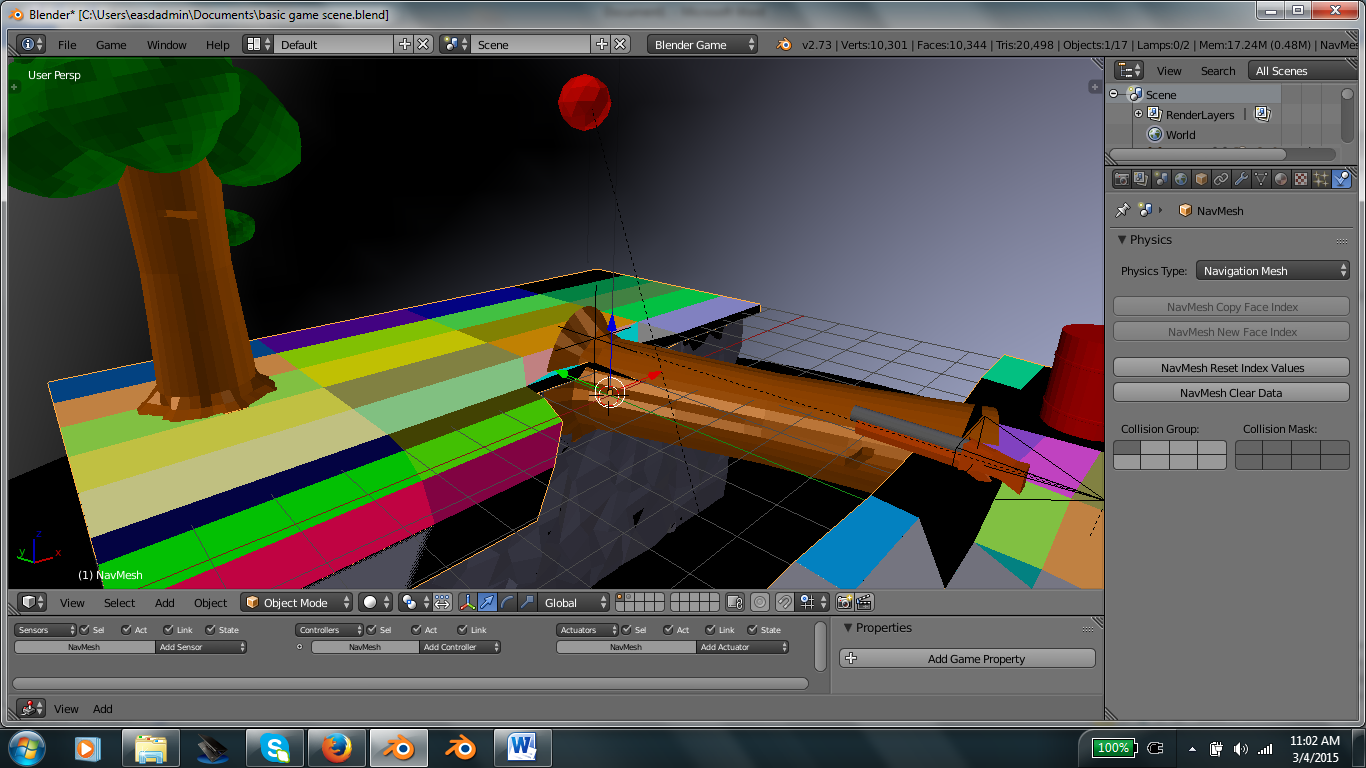Click NavMesh Reset Index Values button

(1231, 367)
